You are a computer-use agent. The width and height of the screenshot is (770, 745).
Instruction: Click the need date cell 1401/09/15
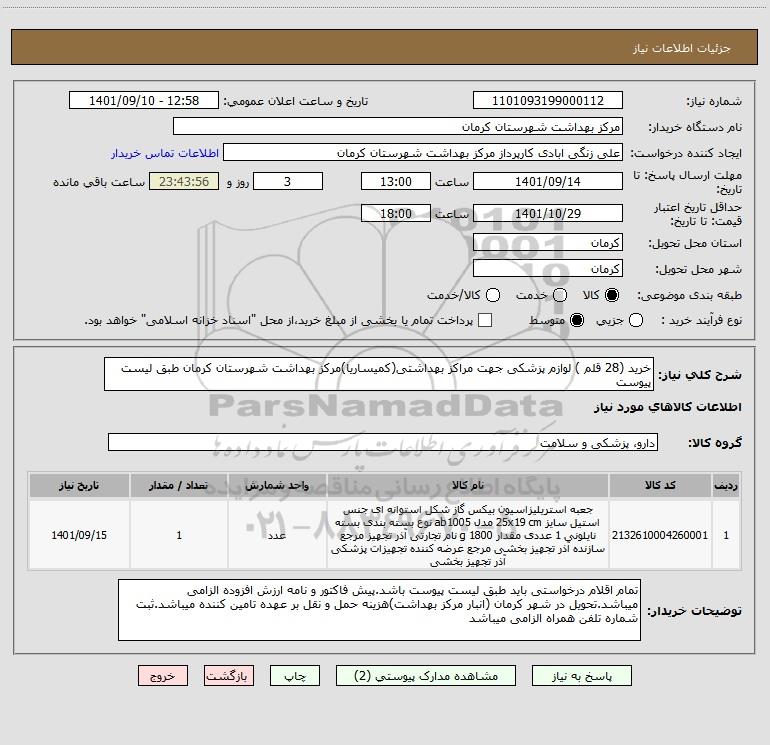79,535
